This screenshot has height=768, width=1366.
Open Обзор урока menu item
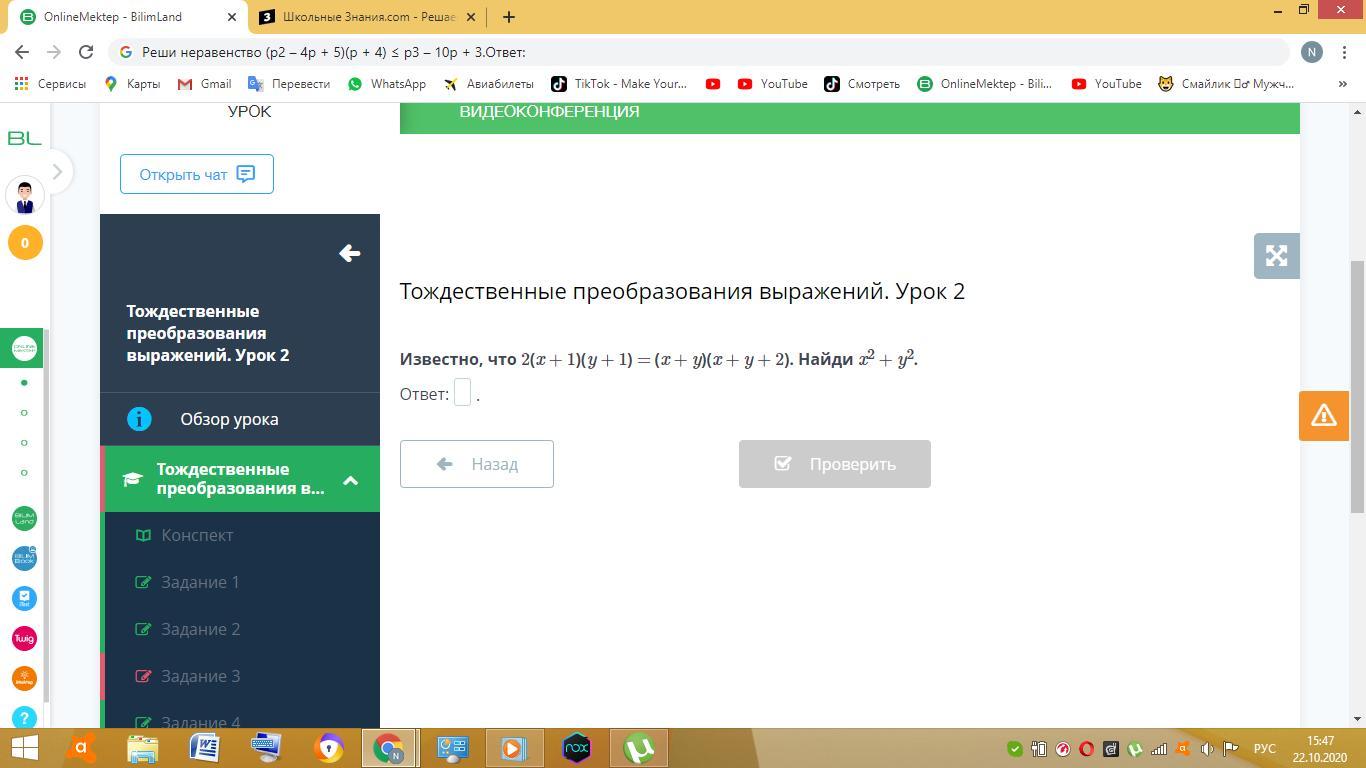(240, 419)
